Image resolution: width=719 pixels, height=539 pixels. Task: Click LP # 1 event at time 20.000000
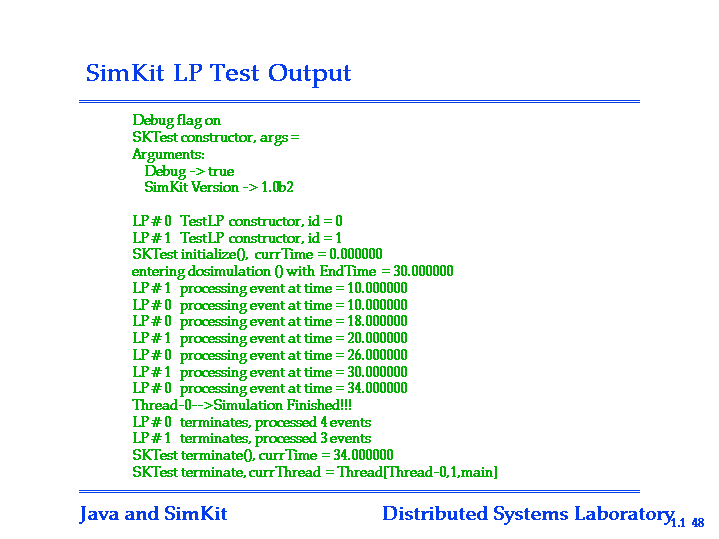(270, 339)
